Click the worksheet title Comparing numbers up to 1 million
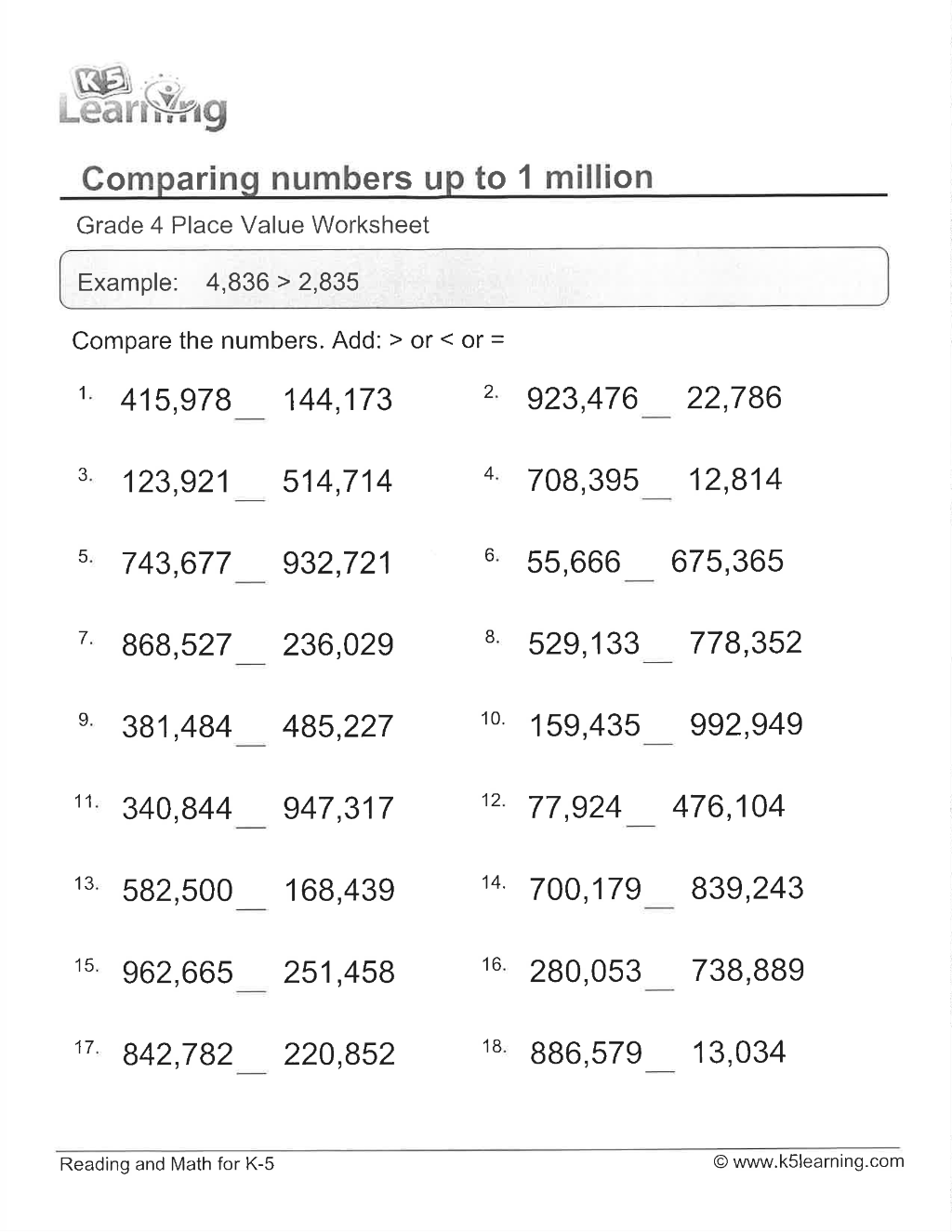Screen dimensions: 952x1232 click(367, 178)
